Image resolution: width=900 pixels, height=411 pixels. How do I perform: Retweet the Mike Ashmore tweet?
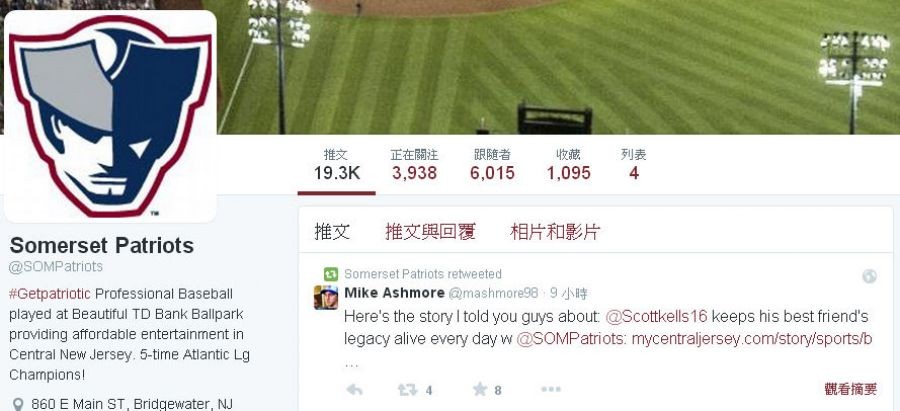coord(408,390)
